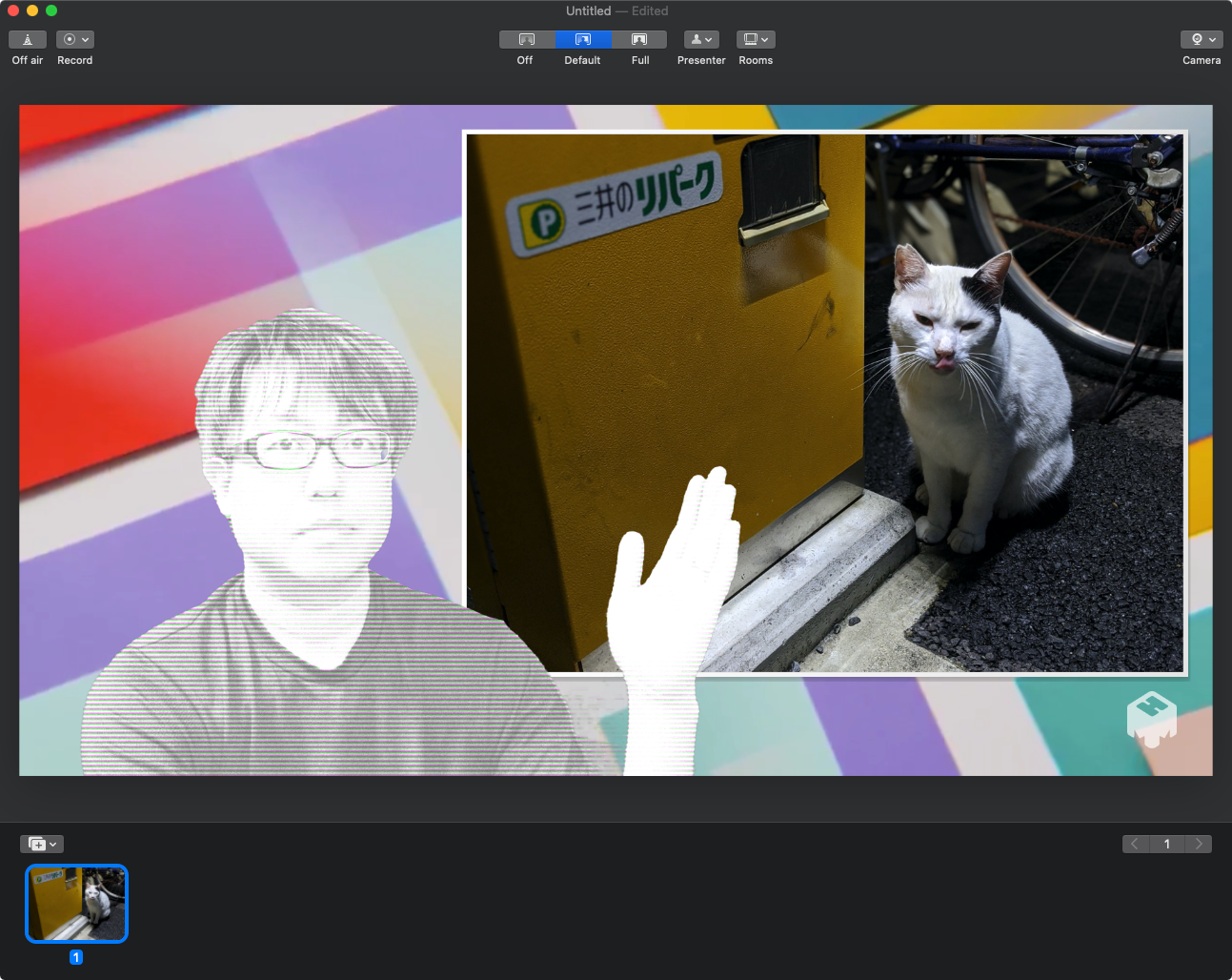Select the slide 1 thumbnail in tray
Image resolution: width=1232 pixels, height=980 pixels.
[76, 904]
